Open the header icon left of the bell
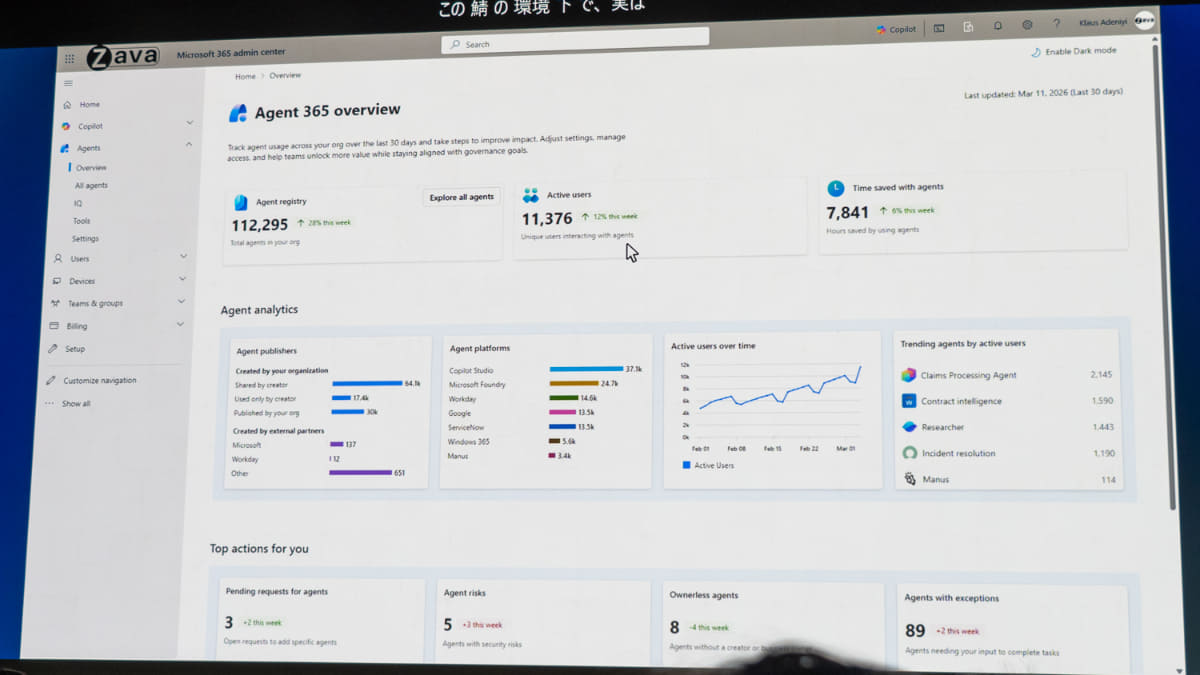 point(968,27)
